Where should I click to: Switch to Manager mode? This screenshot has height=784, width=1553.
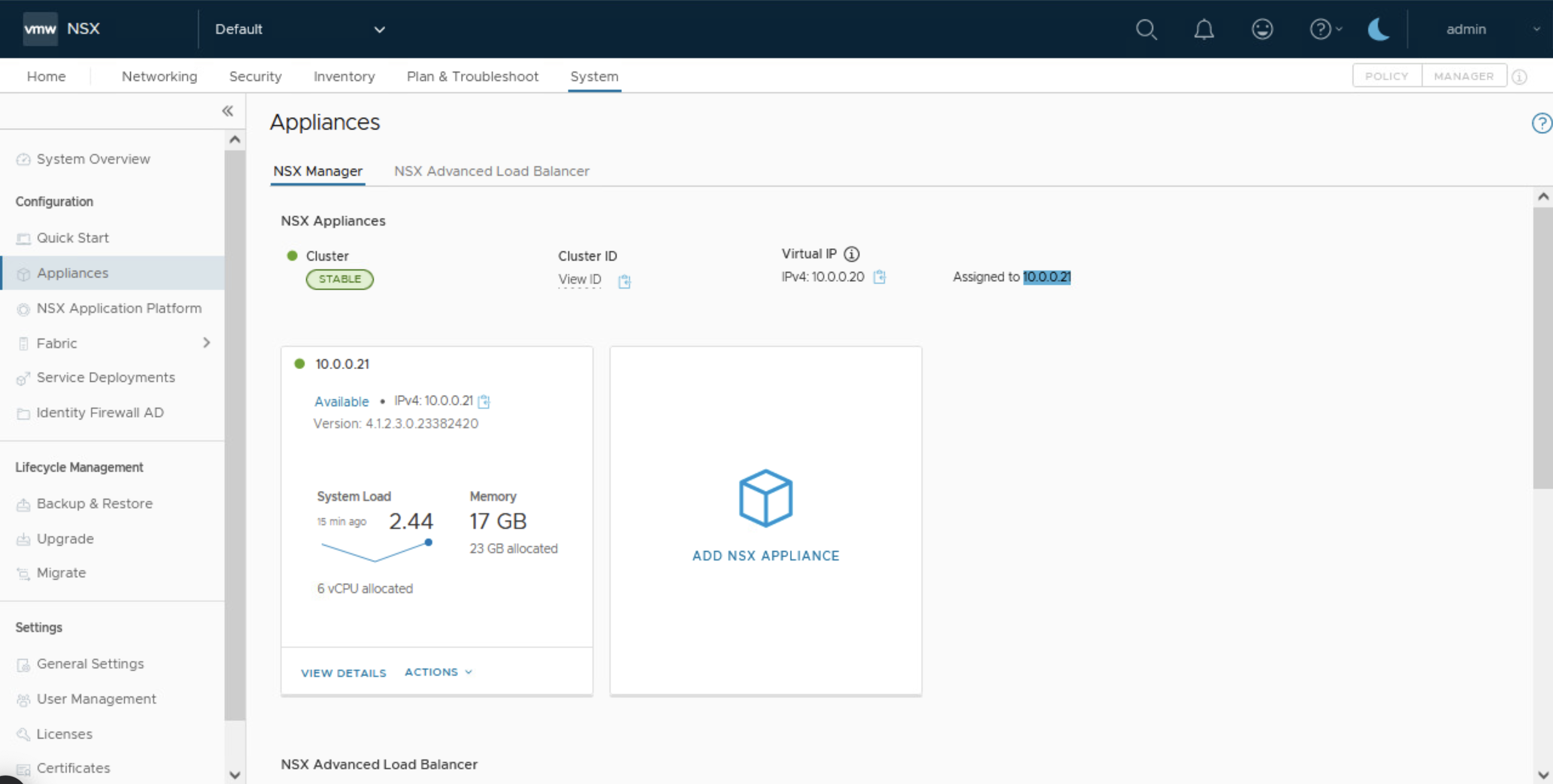pyautogui.click(x=1463, y=77)
